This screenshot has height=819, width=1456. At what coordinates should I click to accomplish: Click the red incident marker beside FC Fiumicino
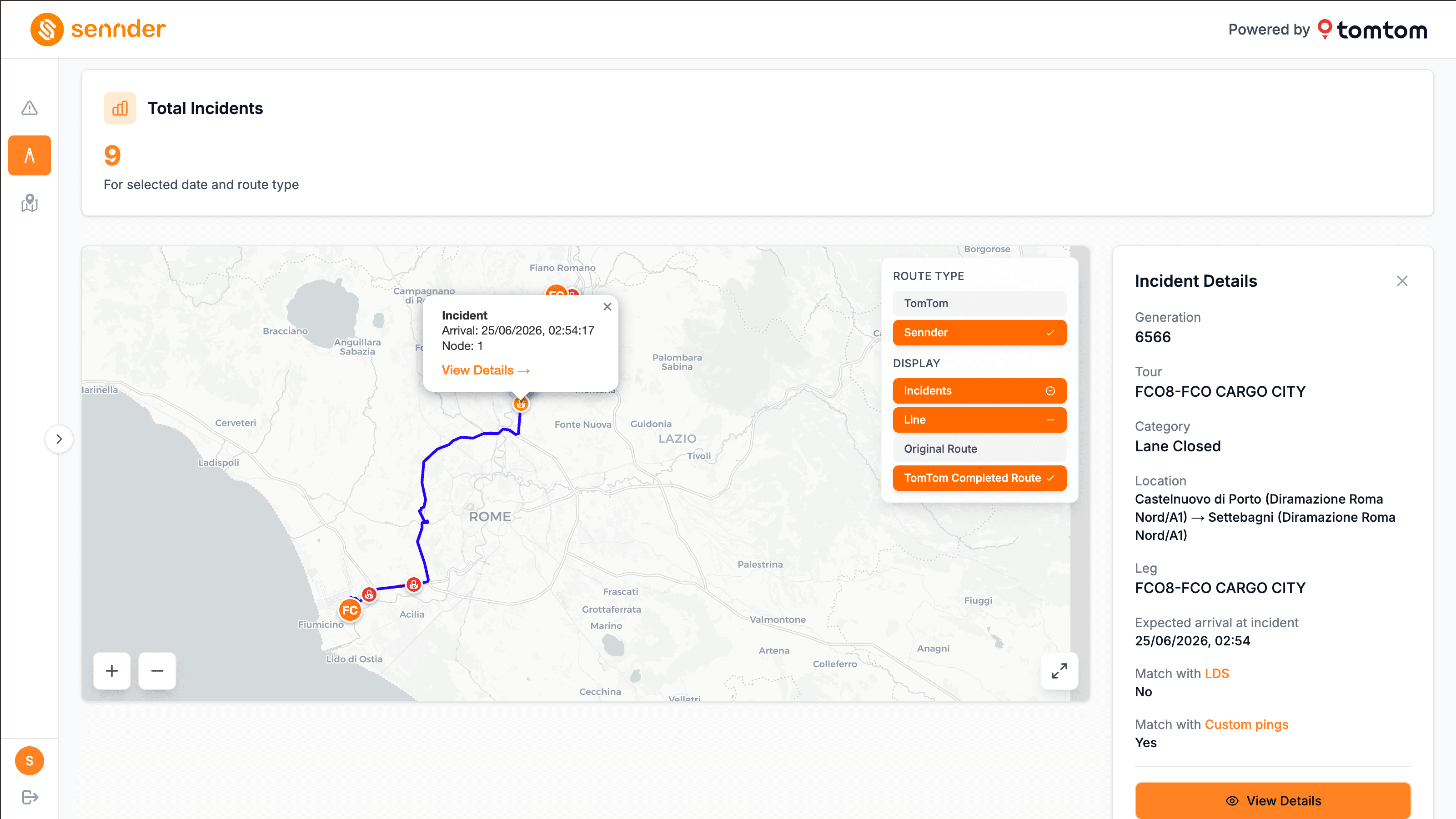tap(369, 594)
